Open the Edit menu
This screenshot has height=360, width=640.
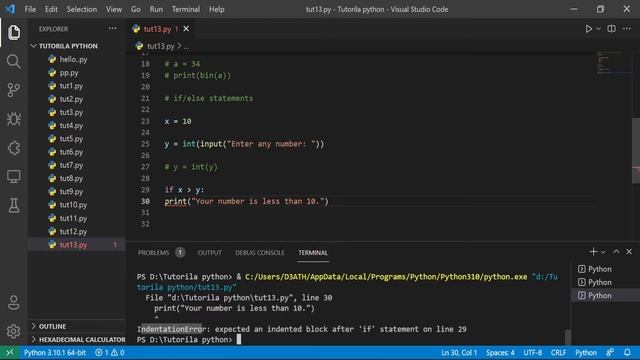tap(51, 9)
